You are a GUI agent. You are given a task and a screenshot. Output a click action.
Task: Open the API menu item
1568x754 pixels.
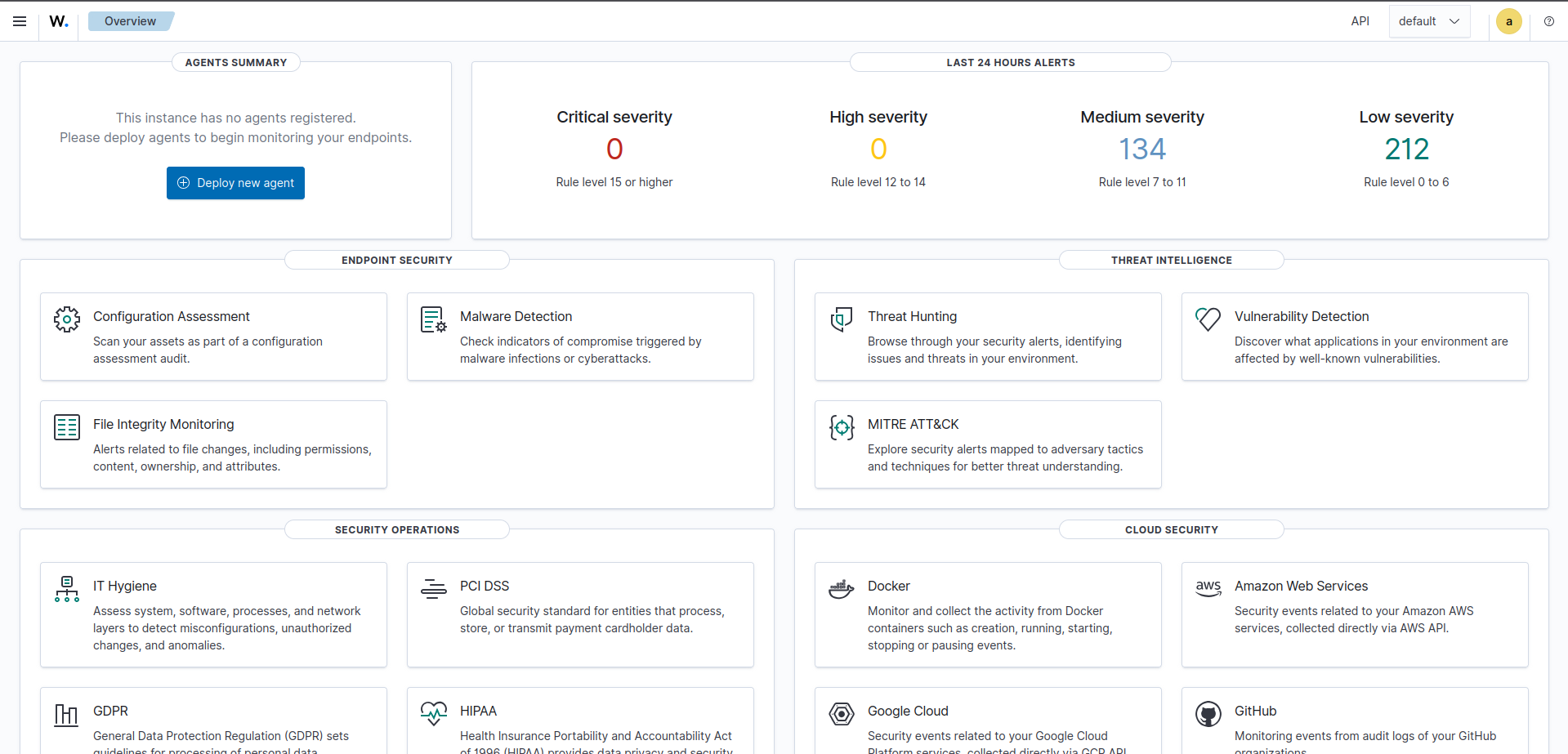pos(1360,21)
